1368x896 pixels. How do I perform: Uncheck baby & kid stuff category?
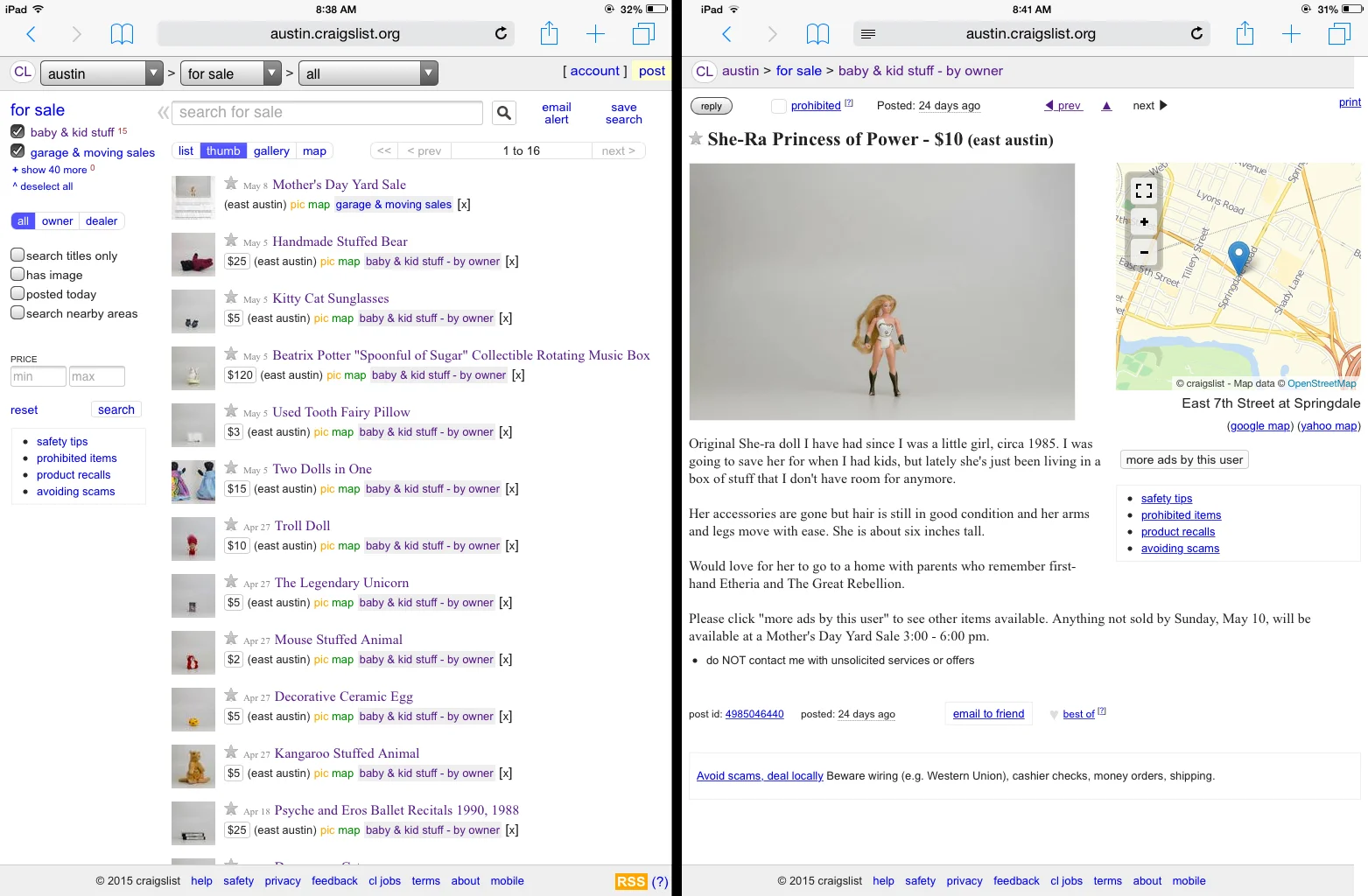(18, 131)
